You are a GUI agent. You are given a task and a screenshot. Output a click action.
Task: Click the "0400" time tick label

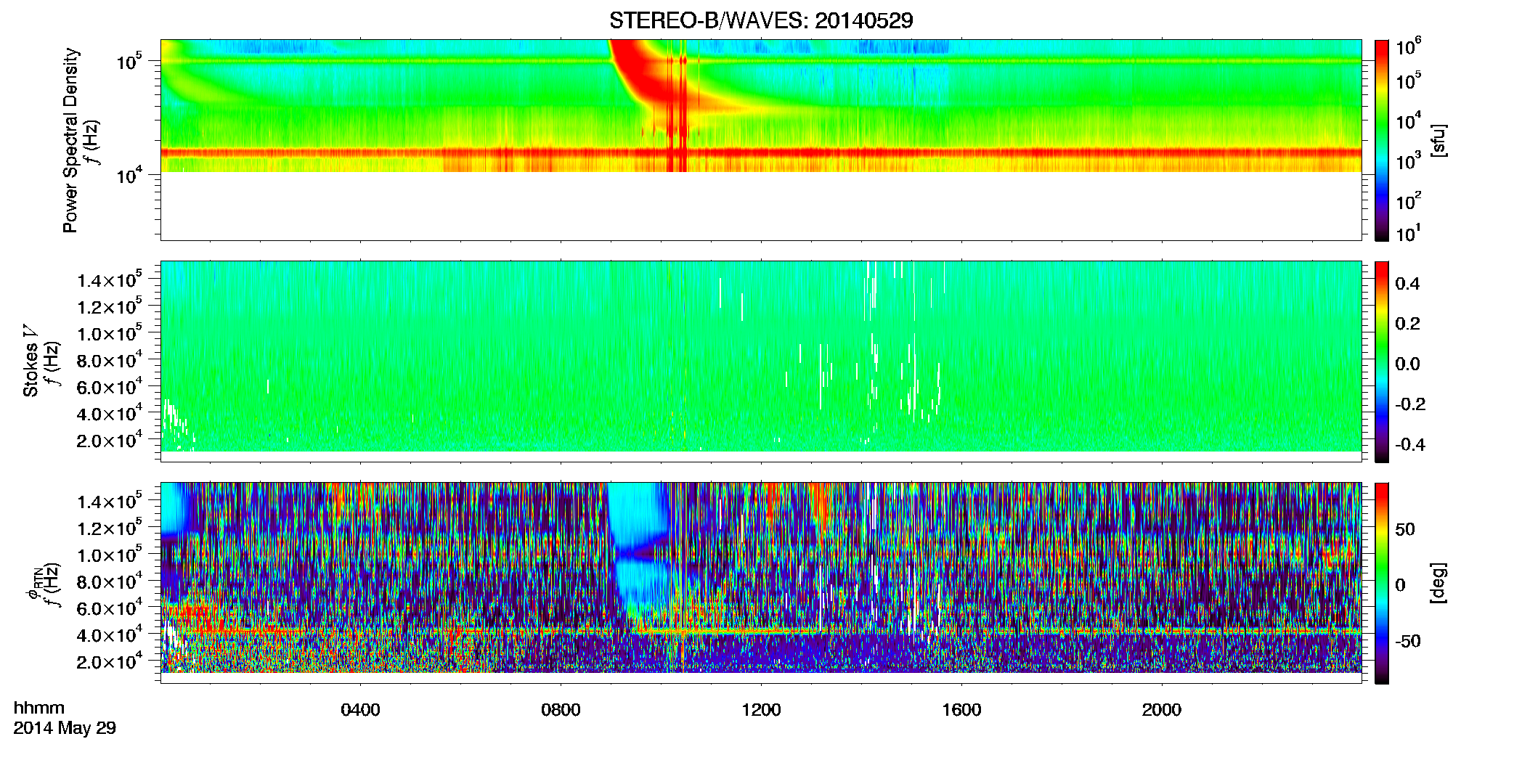pyautogui.click(x=360, y=710)
